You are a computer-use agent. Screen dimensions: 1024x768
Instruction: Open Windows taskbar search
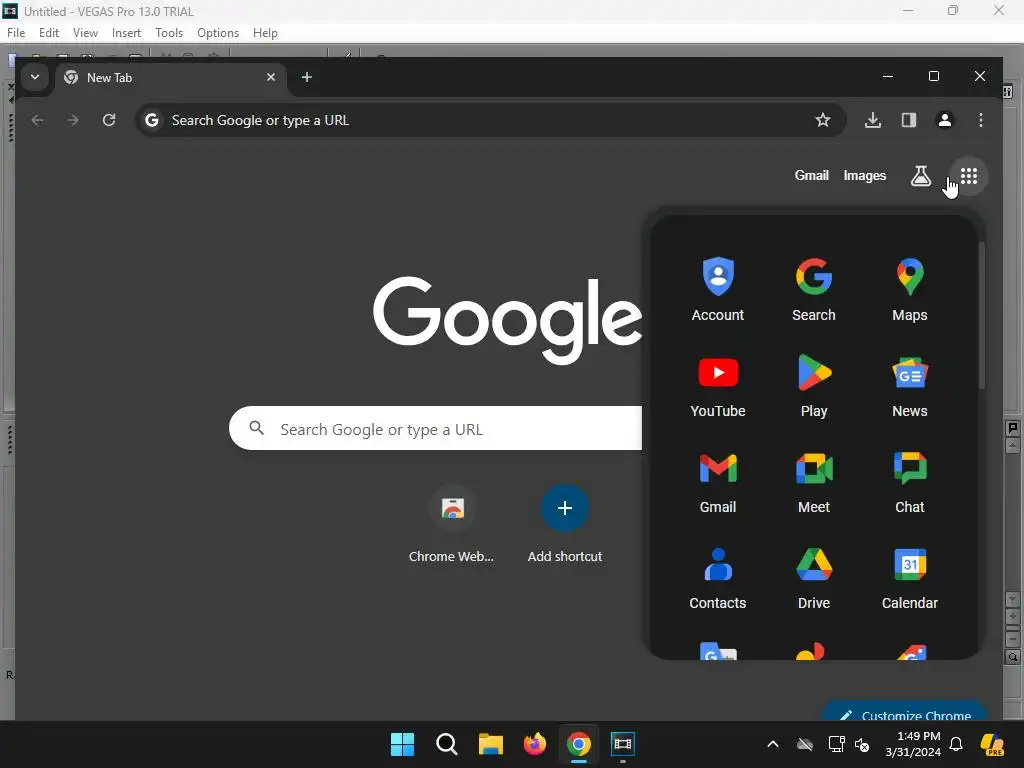pyautogui.click(x=447, y=744)
